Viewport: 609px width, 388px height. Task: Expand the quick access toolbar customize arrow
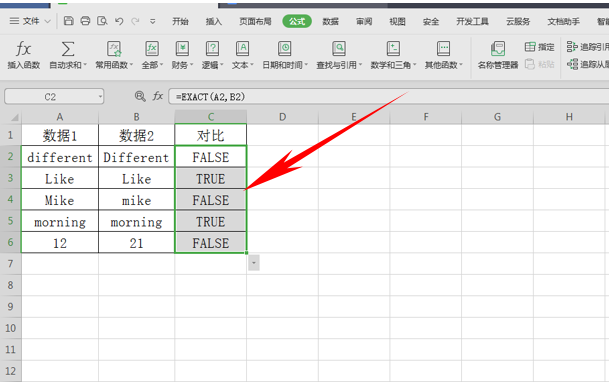pos(153,22)
